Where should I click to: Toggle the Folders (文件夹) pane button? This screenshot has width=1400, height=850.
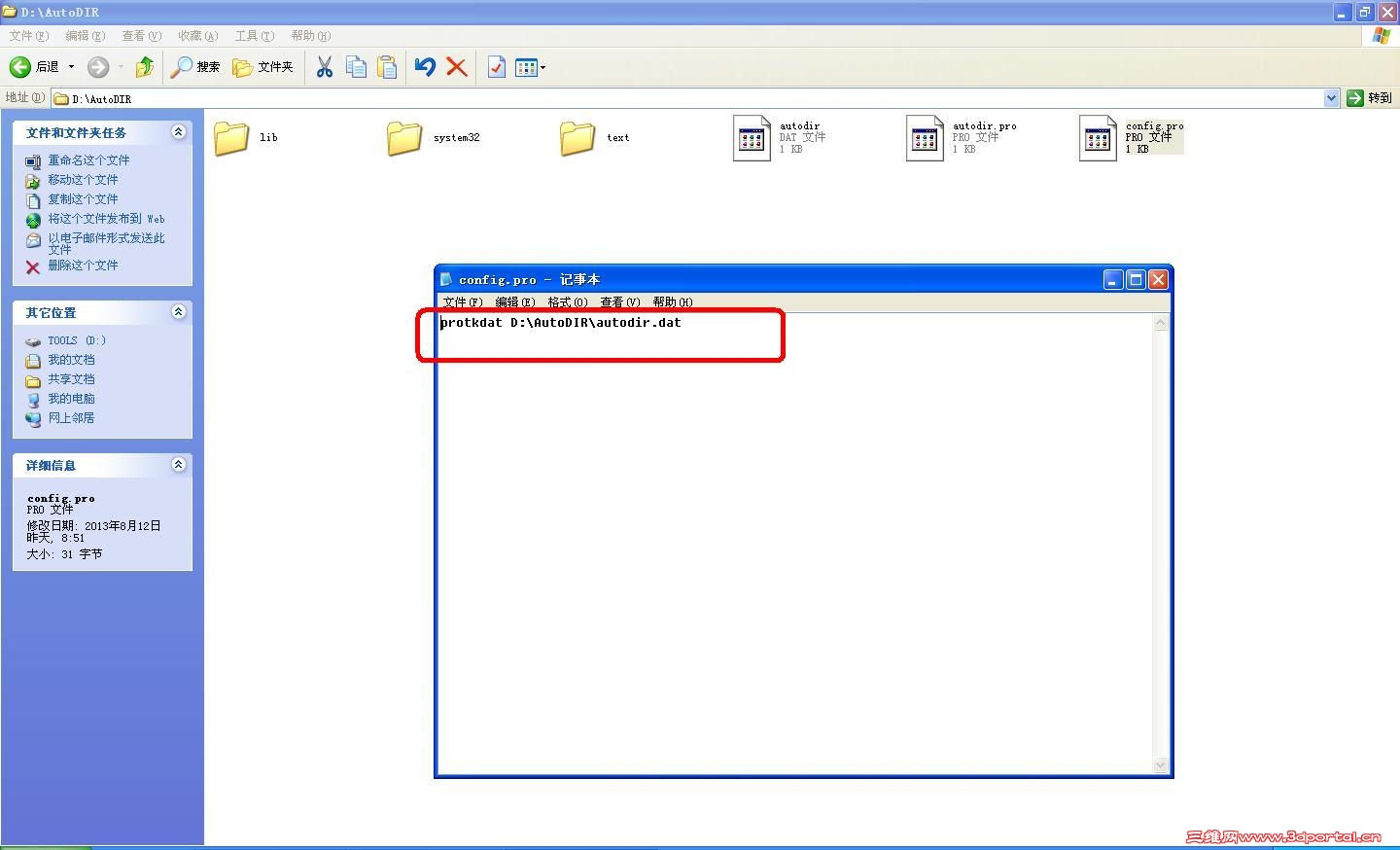(x=263, y=67)
